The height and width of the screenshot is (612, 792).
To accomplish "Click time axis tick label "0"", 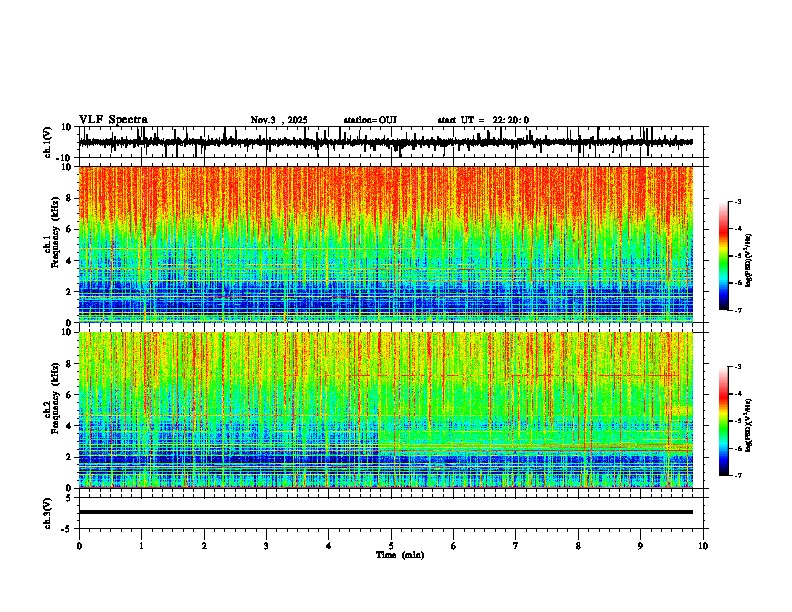I will (79, 546).
